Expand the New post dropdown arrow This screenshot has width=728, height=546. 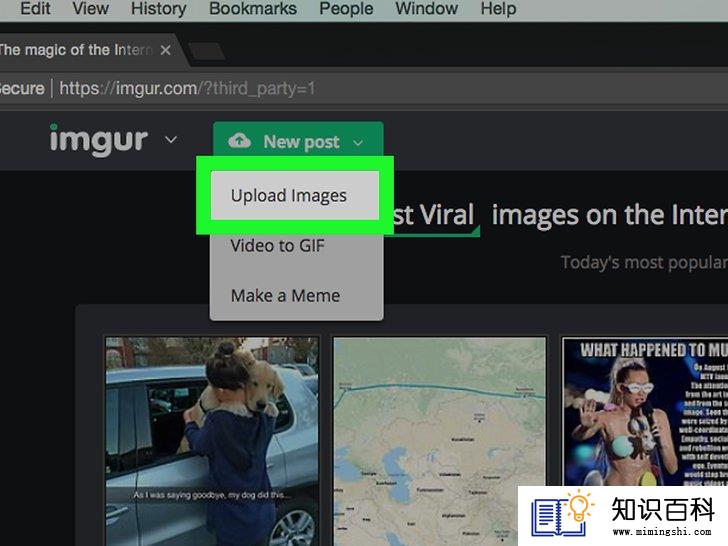358,143
